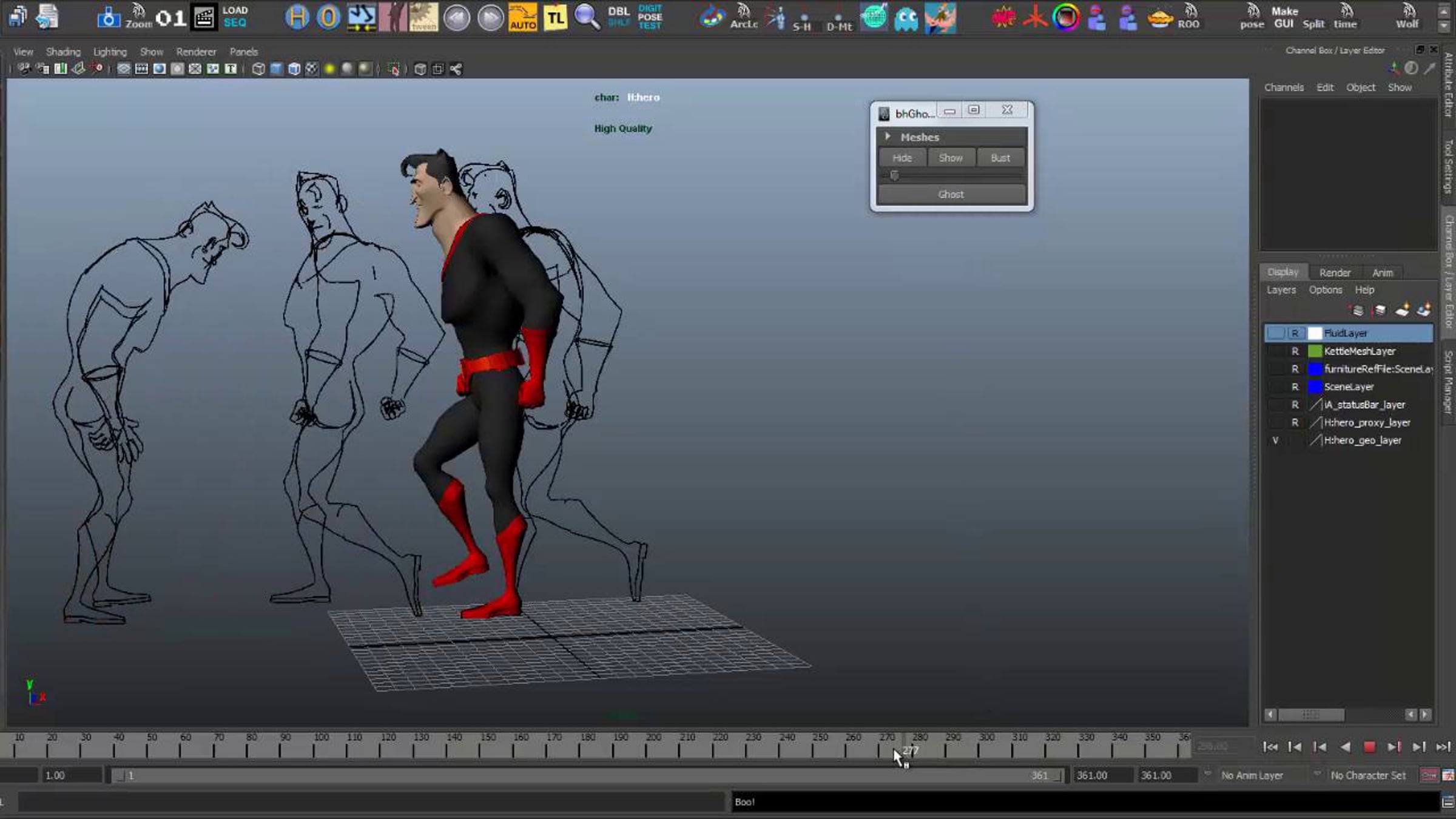
Task: Click the Hide meshes button
Action: tap(902, 158)
